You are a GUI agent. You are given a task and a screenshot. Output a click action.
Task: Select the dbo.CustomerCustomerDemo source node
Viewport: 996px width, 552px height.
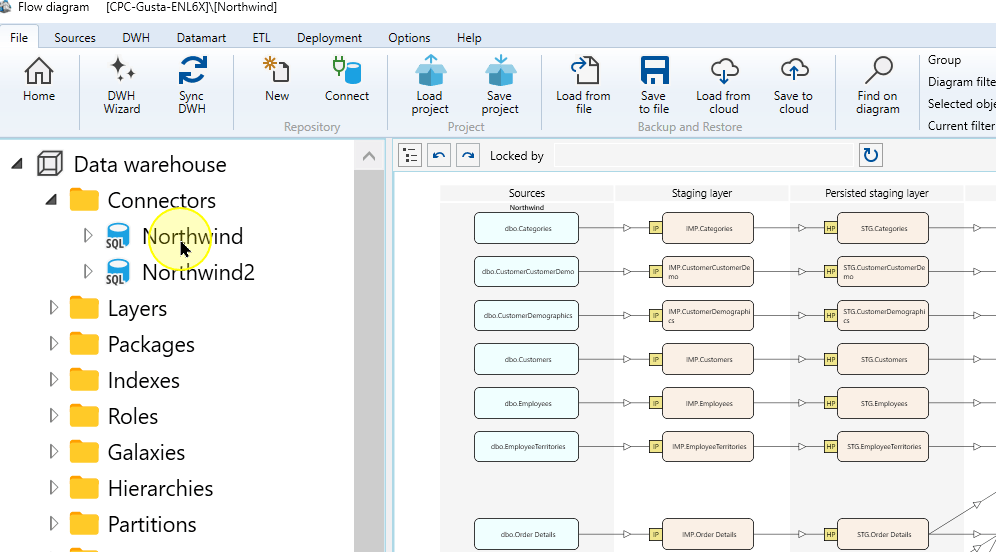pos(527,272)
